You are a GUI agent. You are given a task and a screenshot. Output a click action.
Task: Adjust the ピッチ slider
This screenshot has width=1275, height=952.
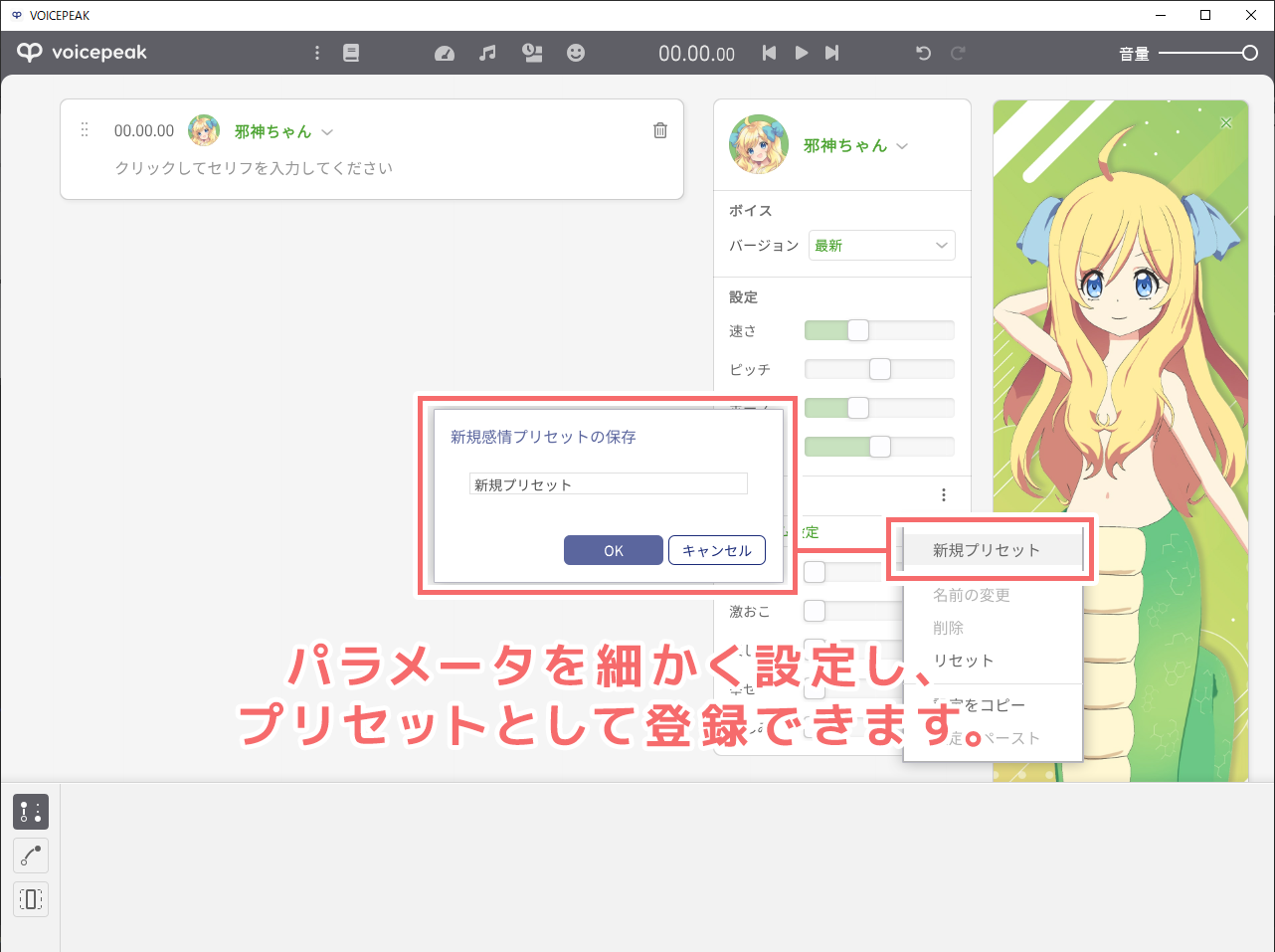(x=879, y=369)
